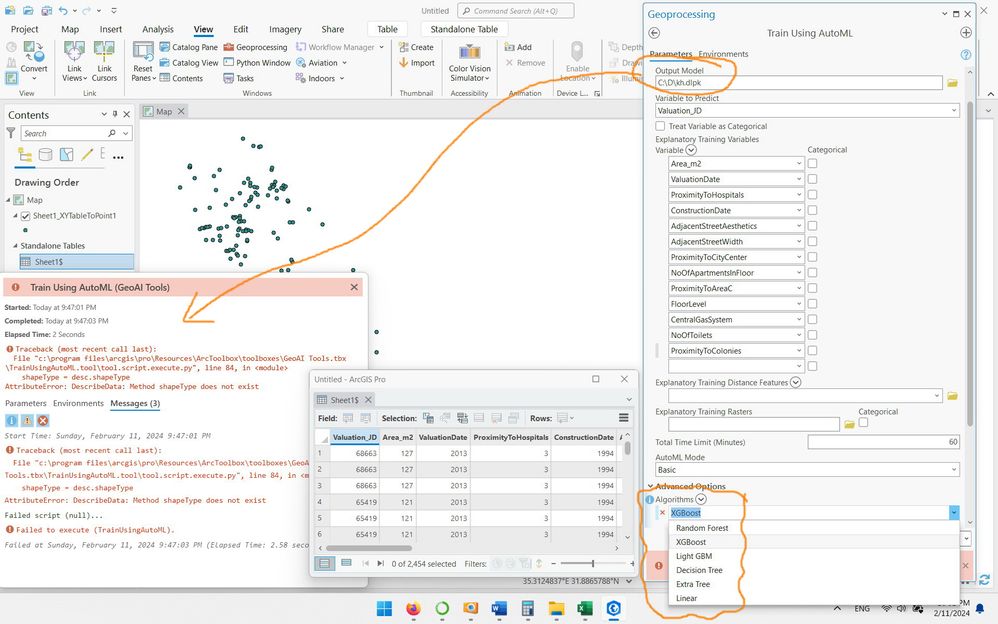The image size is (998, 624).
Task: Check Categorical for Area_m2
Action: click(x=812, y=164)
